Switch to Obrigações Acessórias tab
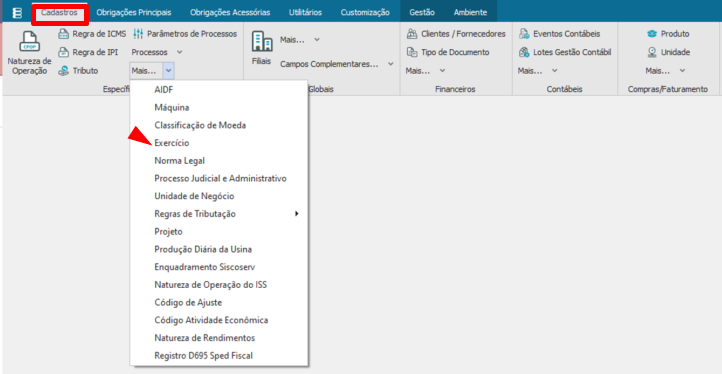This screenshot has height=374, width=722. 230,13
